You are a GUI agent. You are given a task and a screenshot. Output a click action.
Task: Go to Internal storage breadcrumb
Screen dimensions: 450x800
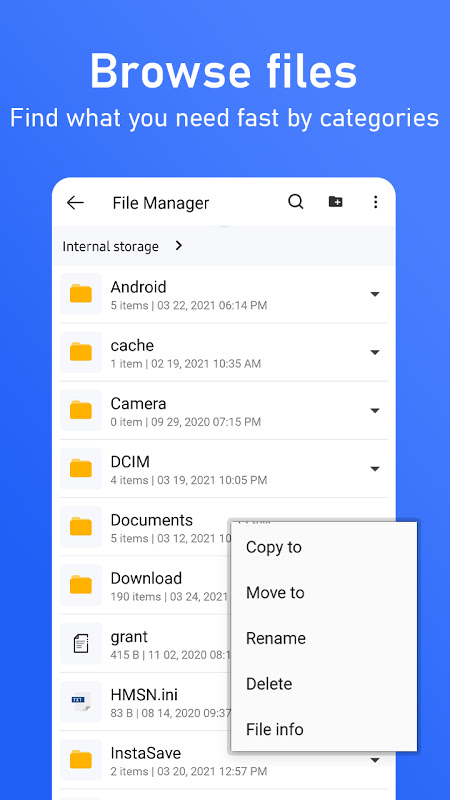click(x=110, y=246)
